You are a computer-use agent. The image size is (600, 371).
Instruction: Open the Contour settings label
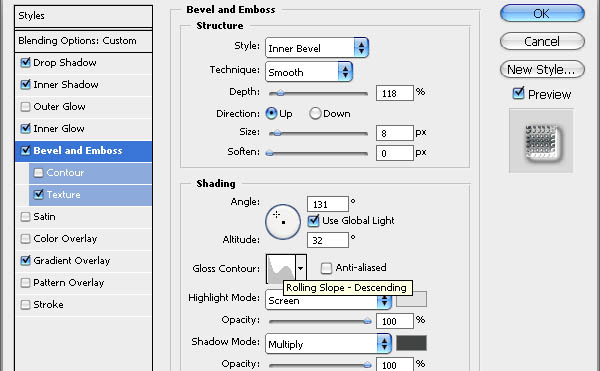click(65, 172)
